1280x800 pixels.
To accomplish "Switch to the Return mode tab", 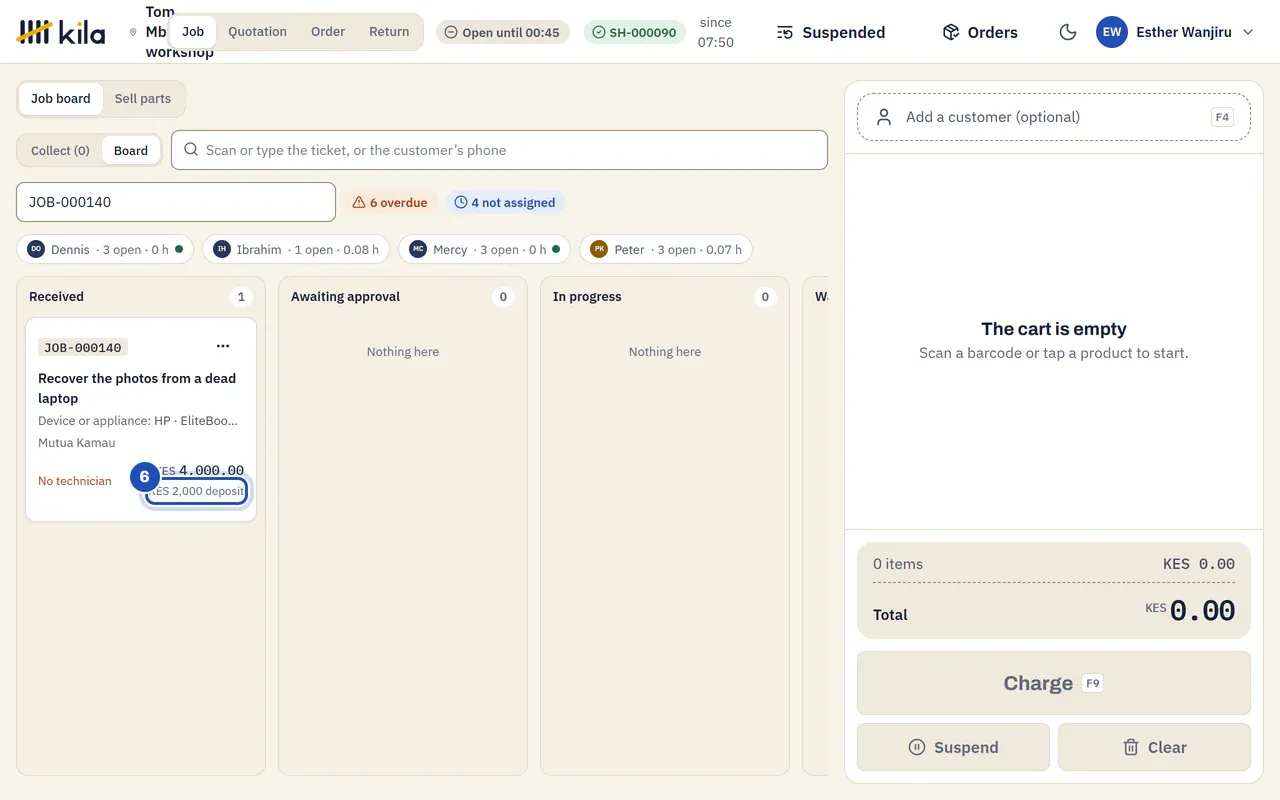I will click(389, 32).
